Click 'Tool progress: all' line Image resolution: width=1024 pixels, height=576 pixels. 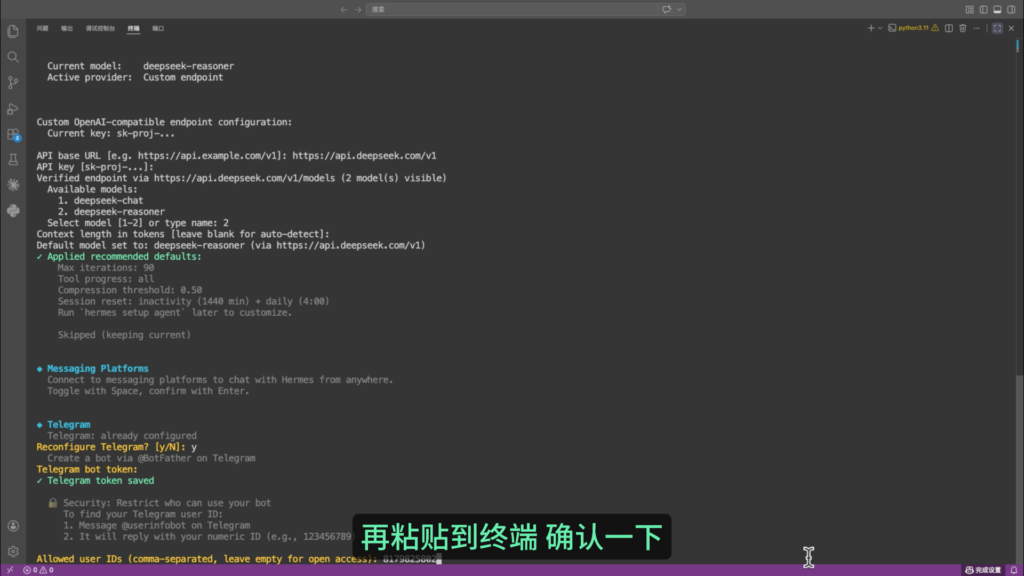106,279
